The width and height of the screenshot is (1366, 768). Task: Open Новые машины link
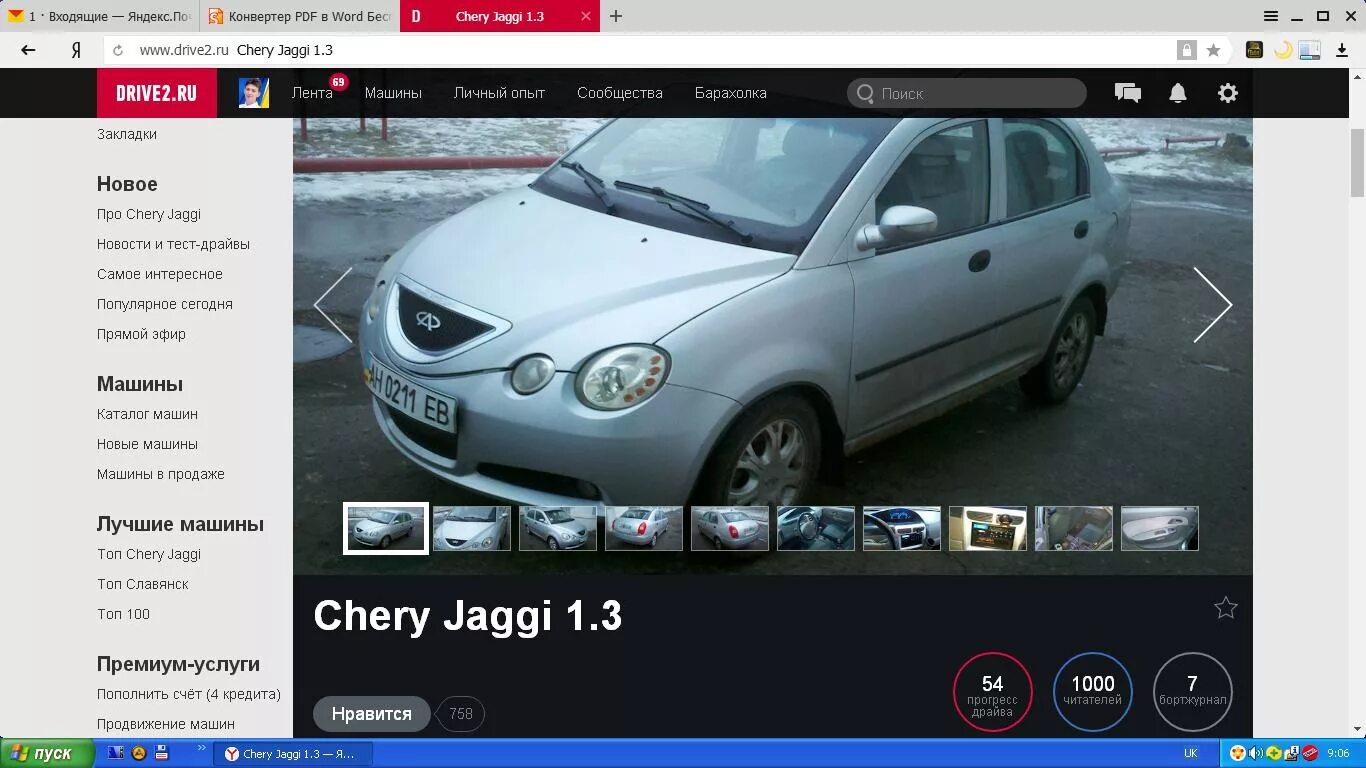pos(147,444)
